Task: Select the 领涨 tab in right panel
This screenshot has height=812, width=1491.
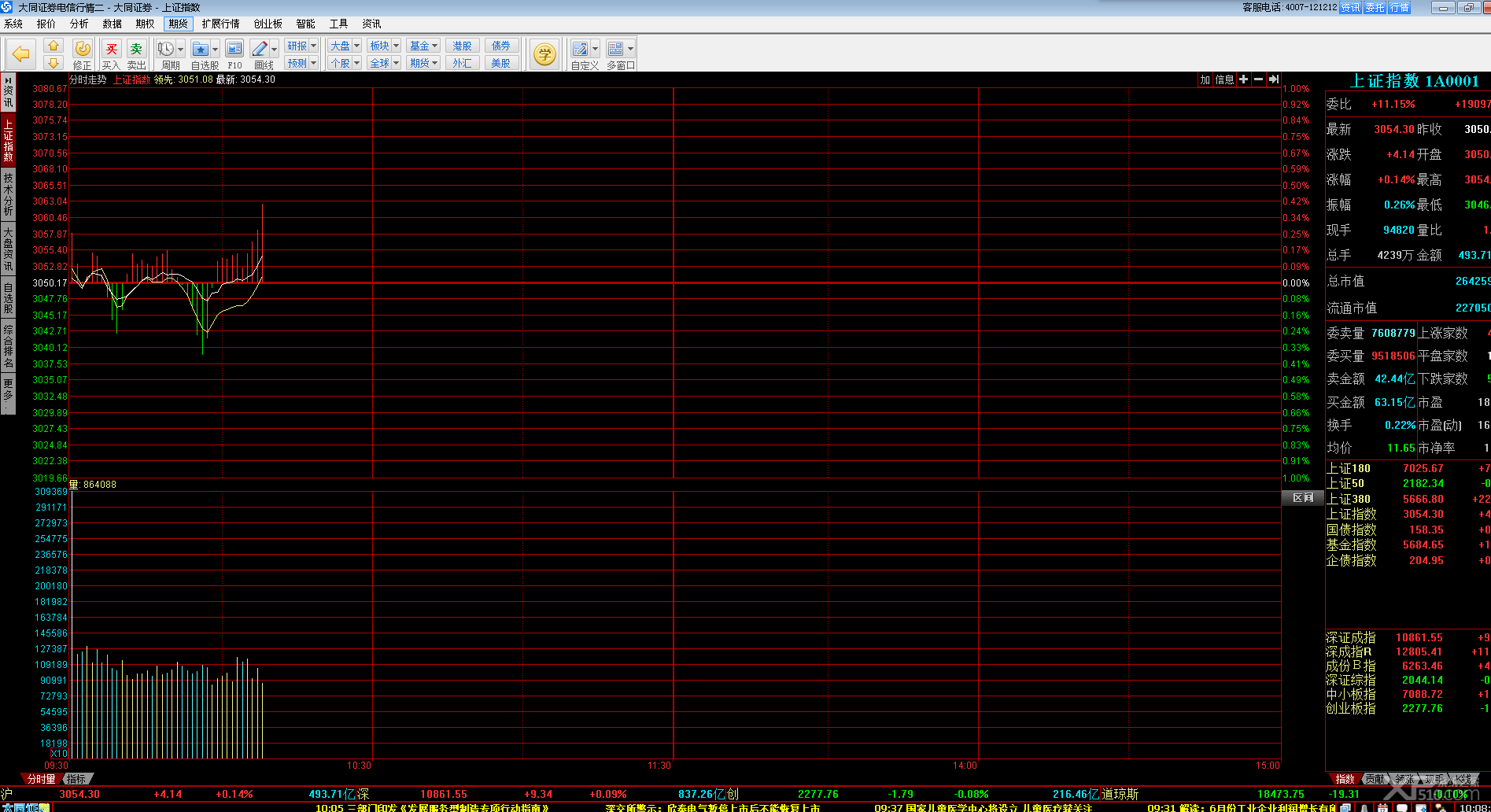Action: (1404, 779)
